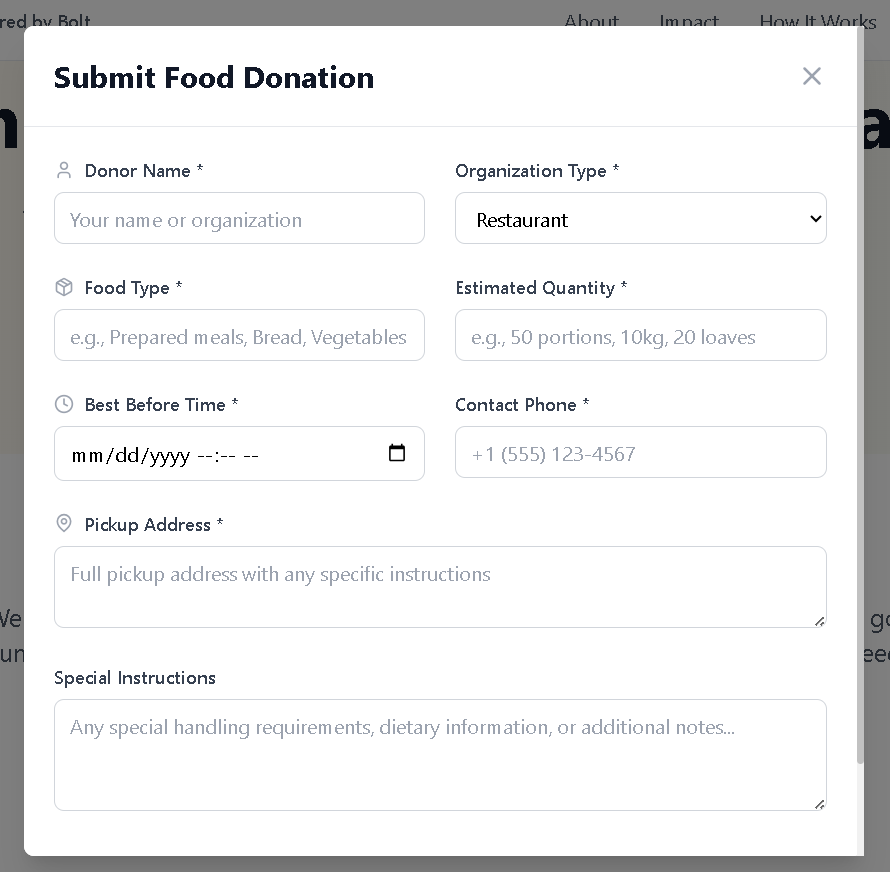Open the Impact page
This screenshot has width=890, height=872.
pos(689,21)
